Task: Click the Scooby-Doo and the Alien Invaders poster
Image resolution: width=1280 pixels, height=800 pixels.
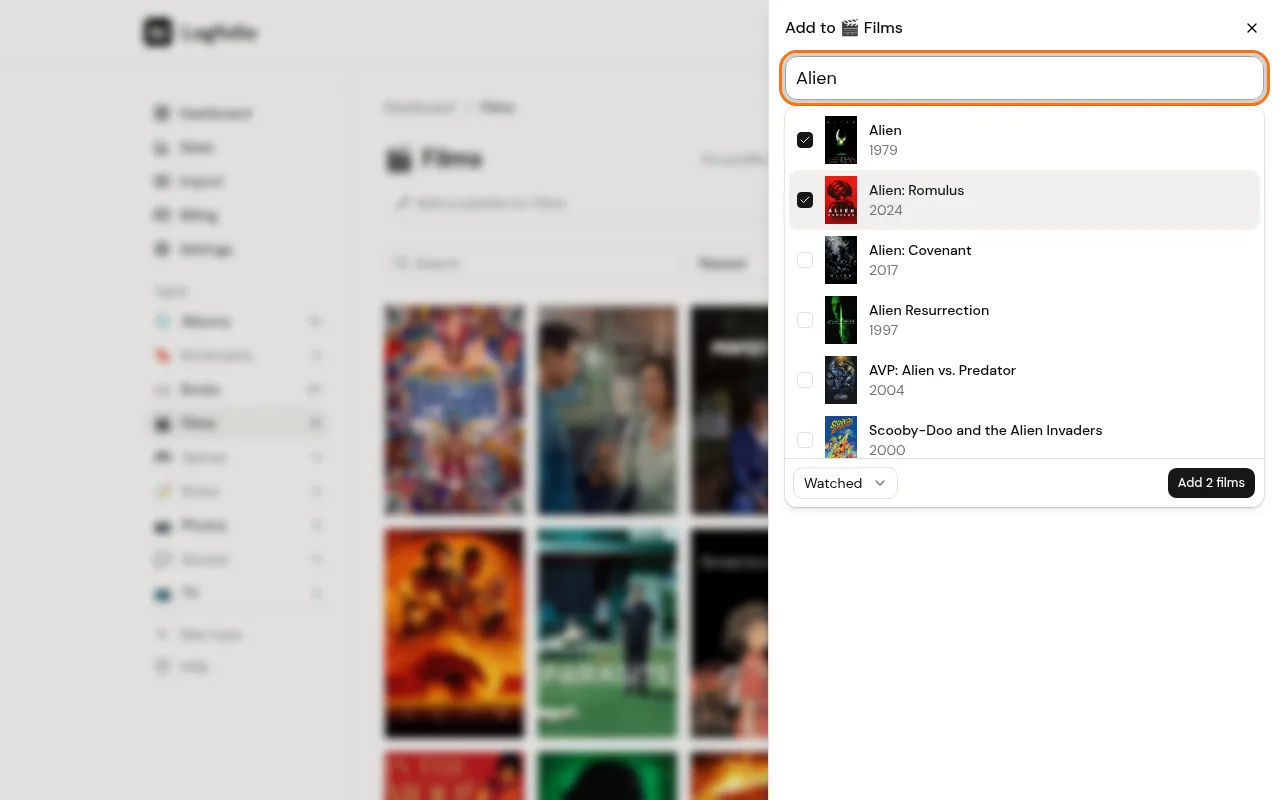Action: (x=841, y=437)
